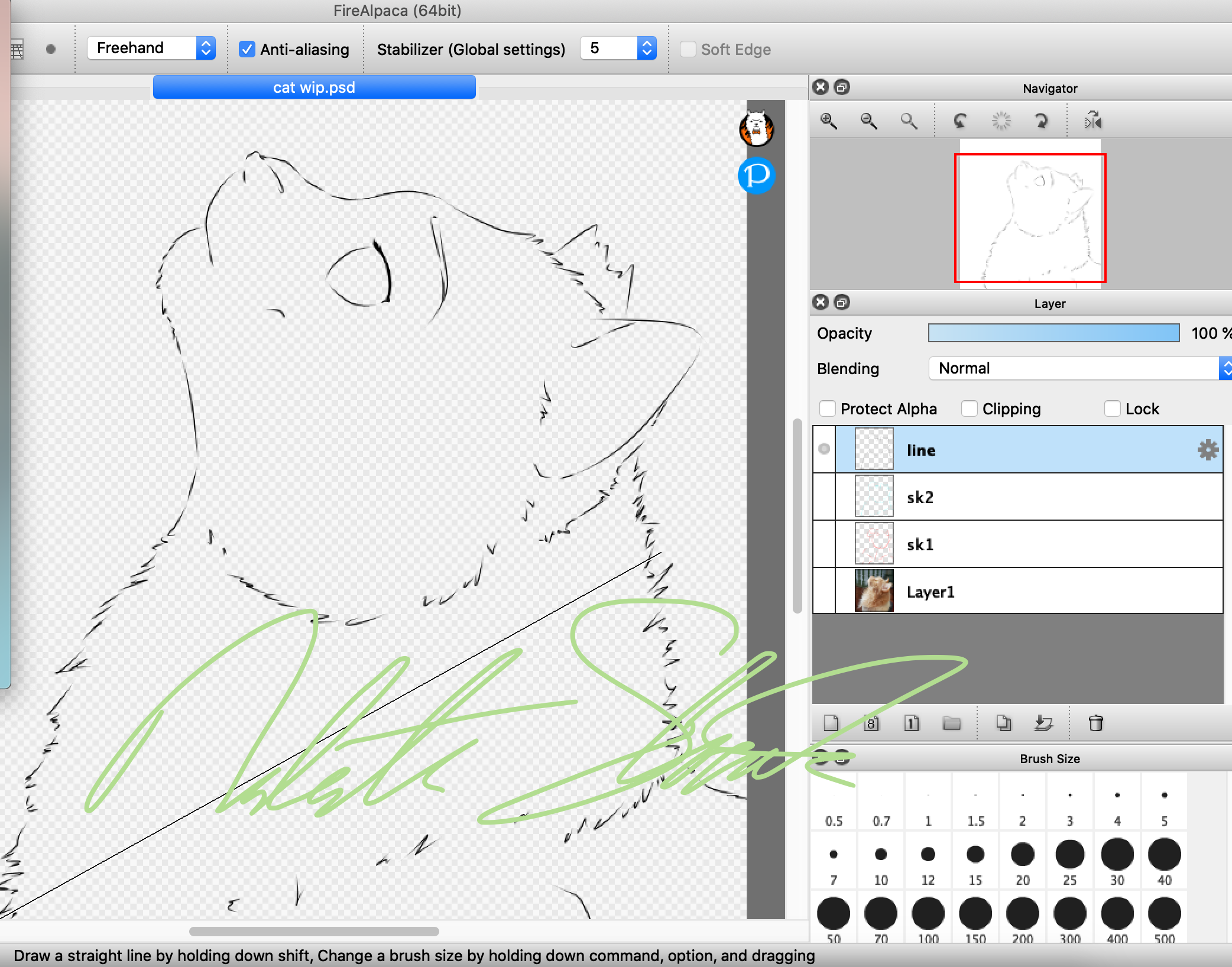Screen dimensions: 1232x967
Task: Disable the Anti-aliasing checkbox
Action: pos(247,49)
